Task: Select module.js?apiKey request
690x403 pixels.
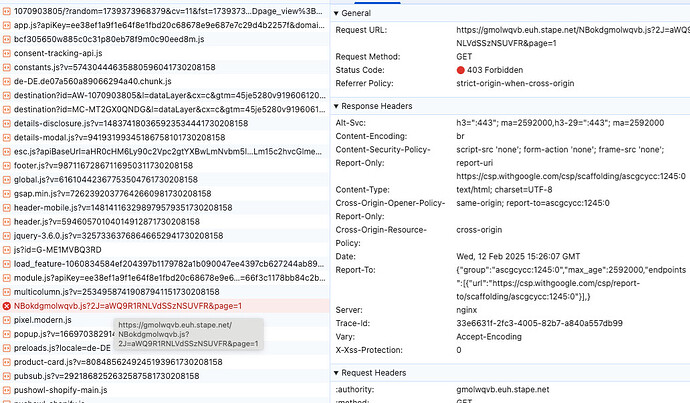Action: tap(165, 278)
